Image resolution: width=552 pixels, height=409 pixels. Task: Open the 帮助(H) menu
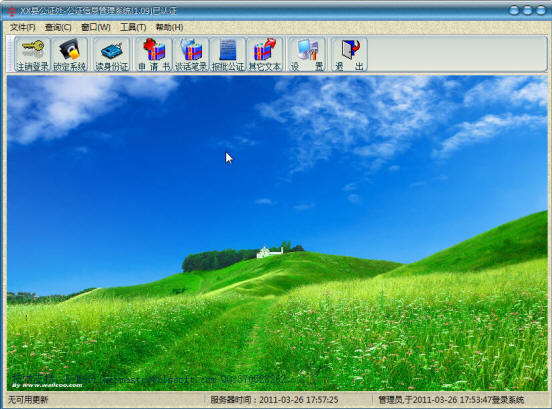(x=169, y=27)
